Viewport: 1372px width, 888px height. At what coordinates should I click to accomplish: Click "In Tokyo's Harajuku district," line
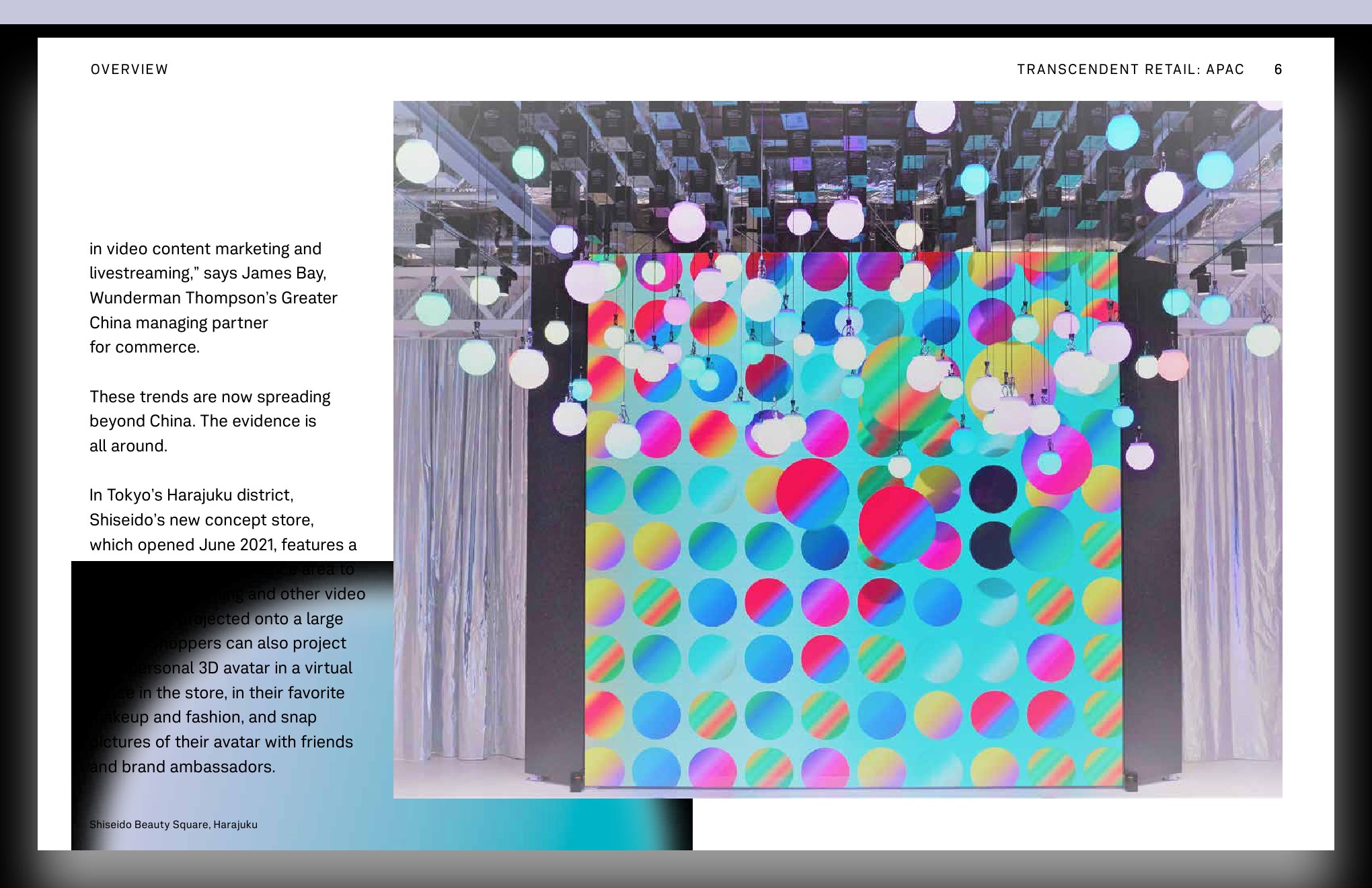[192, 495]
